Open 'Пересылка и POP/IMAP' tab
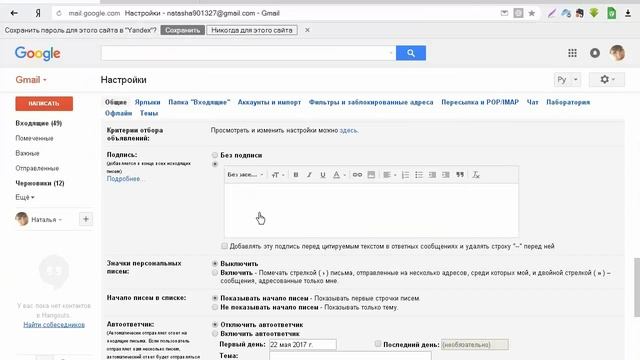 point(480,102)
